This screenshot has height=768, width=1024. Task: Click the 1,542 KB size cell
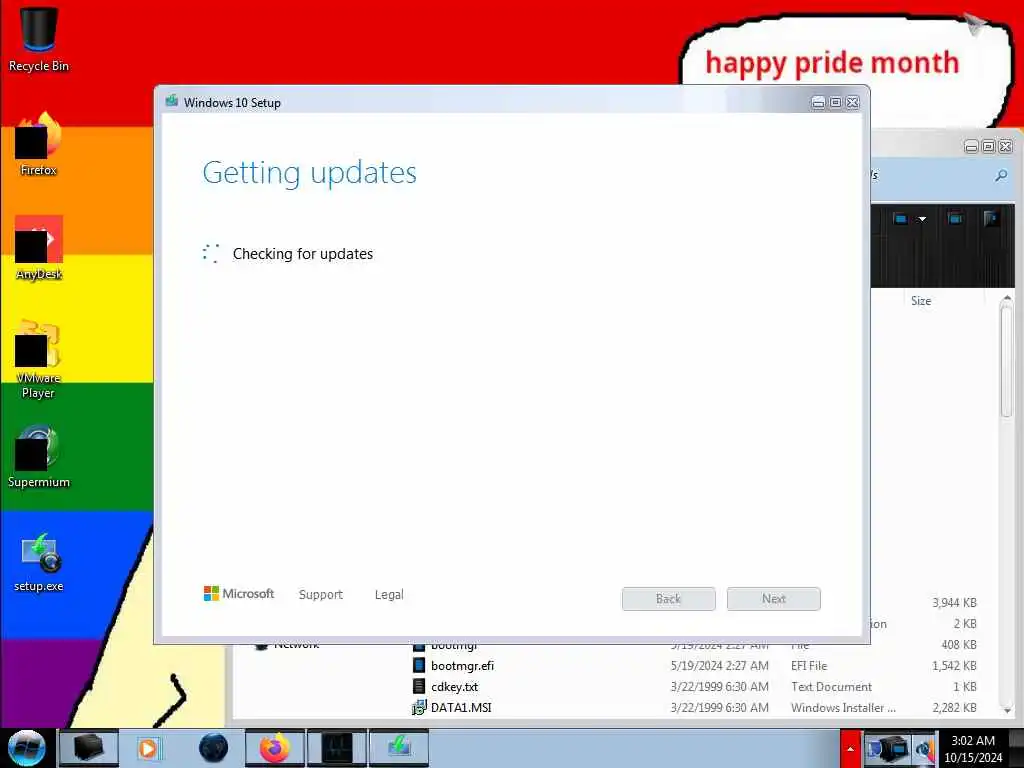coord(954,665)
